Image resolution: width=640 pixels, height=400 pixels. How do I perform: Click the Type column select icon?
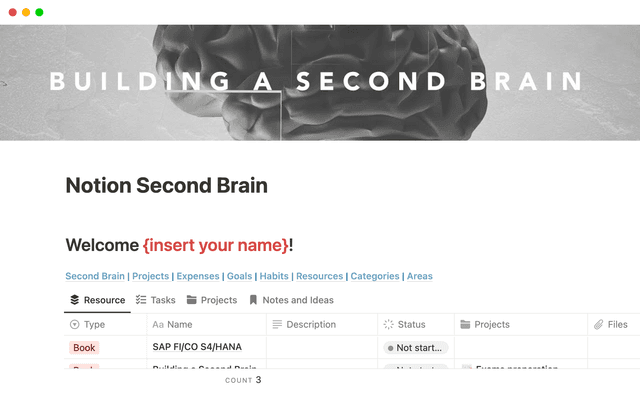tap(74, 325)
